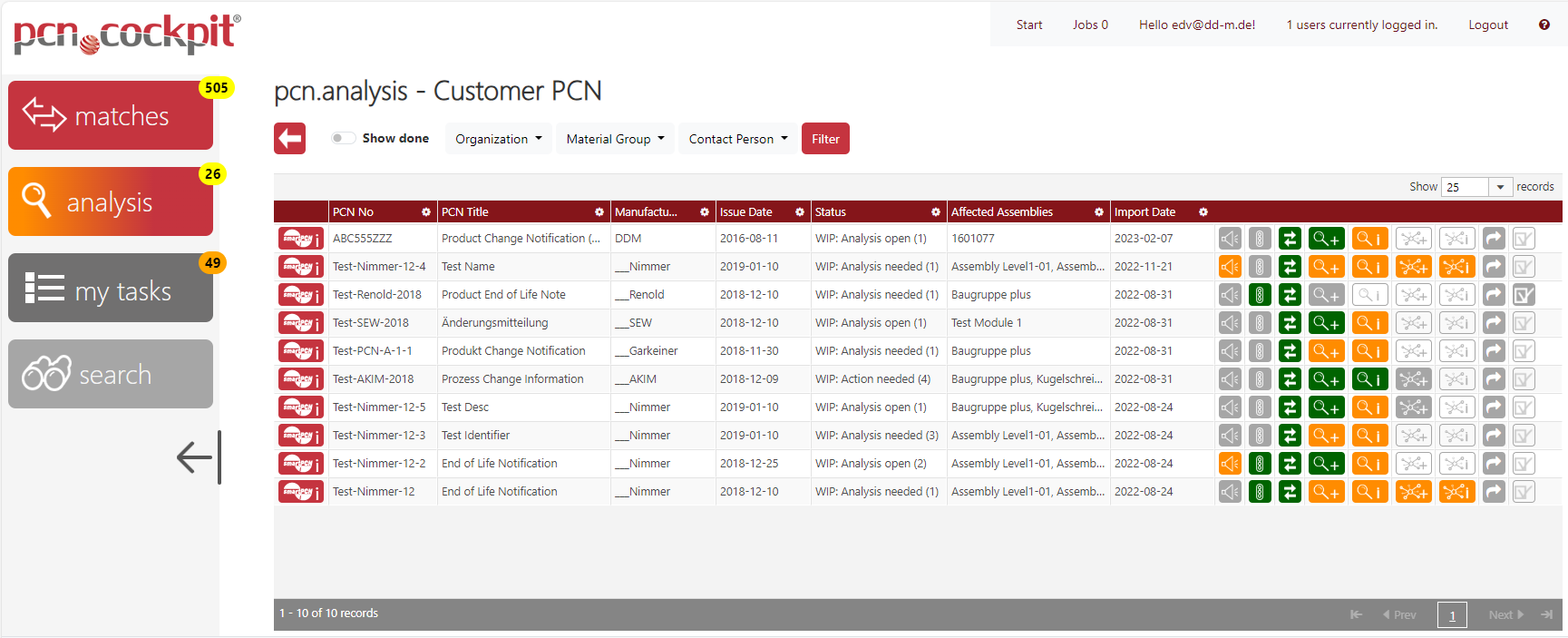The height and width of the screenshot is (638, 1568).
Task: Click the red back arrow button
Action: tap(289, 139)
